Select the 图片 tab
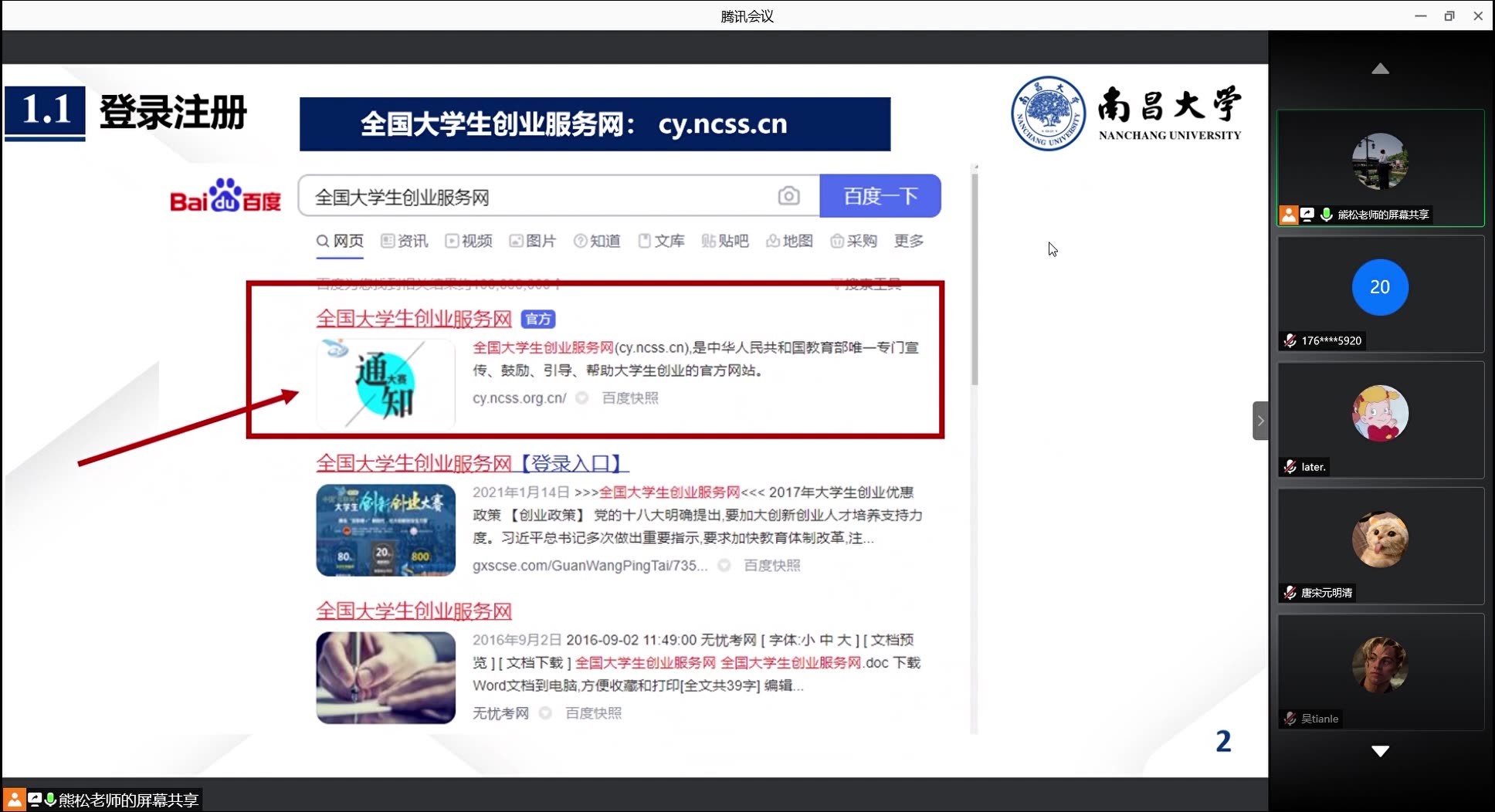Screen dimensions: 1495x812 click(533, 242)
